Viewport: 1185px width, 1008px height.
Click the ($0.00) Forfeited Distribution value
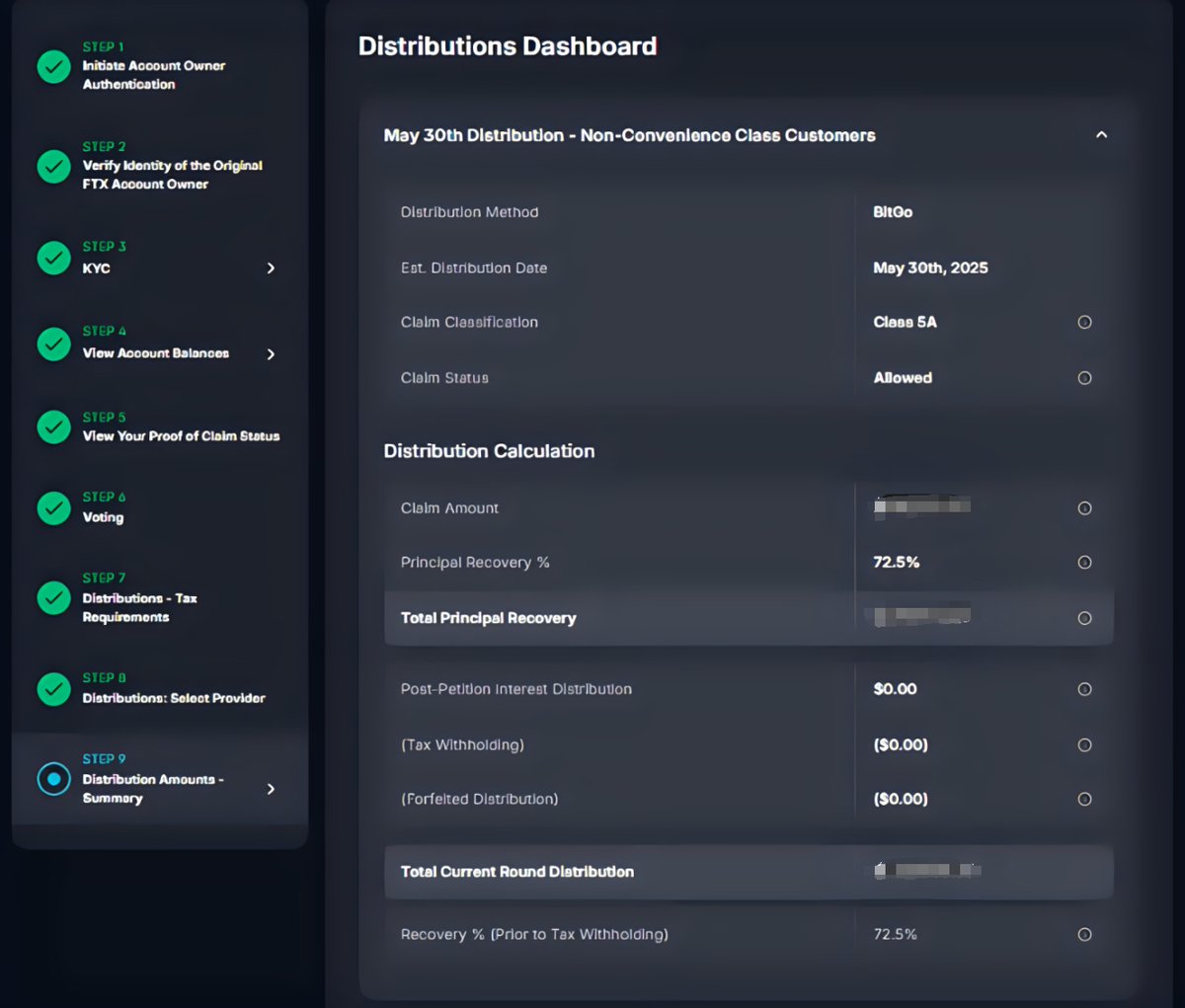click(901, 800)
